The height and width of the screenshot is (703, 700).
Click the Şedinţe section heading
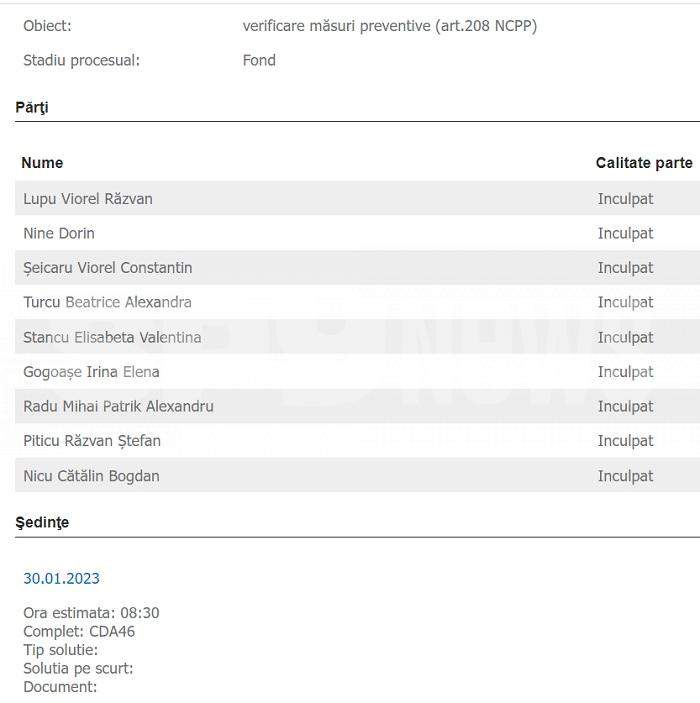42,522
